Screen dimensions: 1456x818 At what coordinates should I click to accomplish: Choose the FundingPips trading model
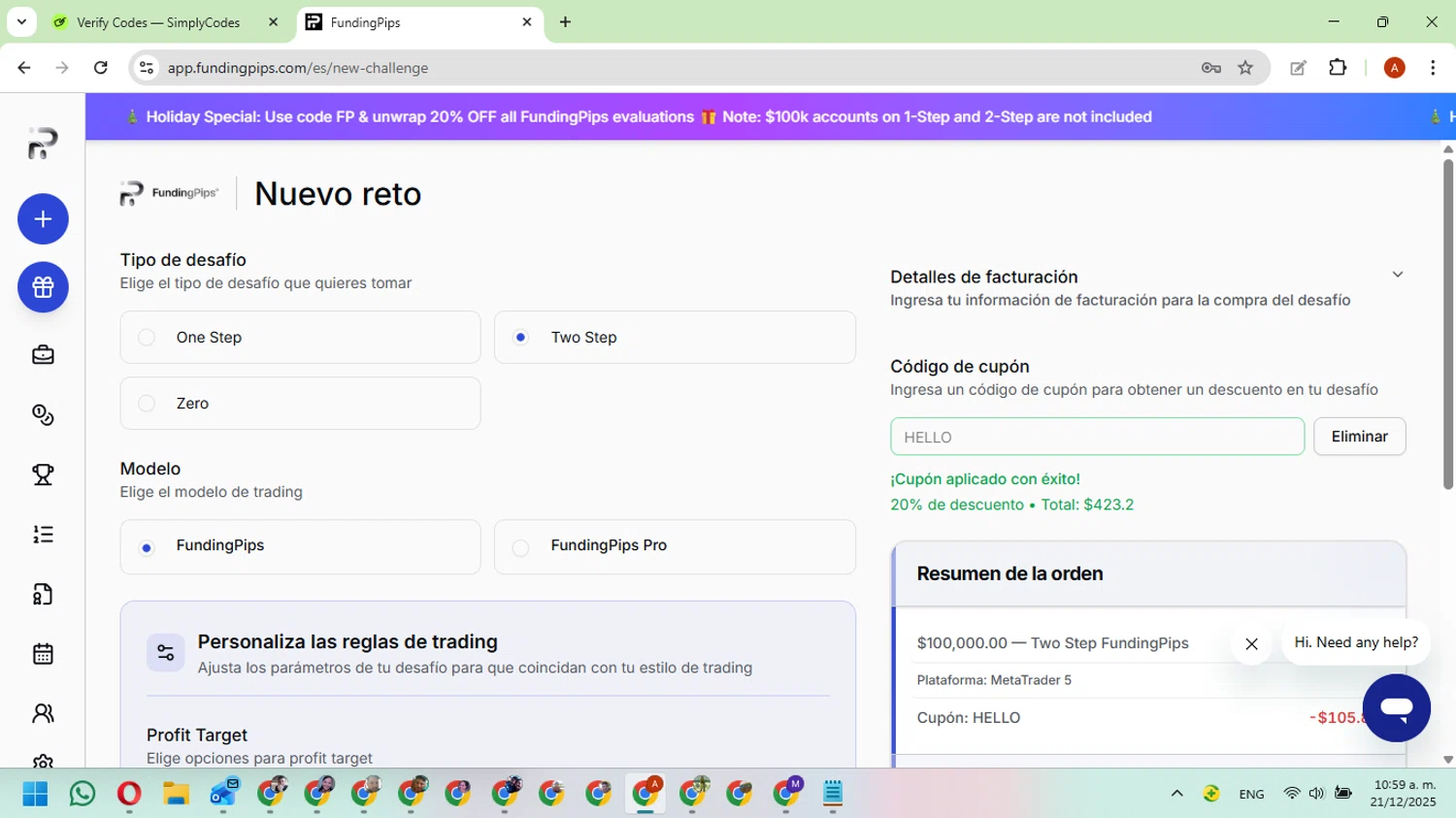[300, 547]
